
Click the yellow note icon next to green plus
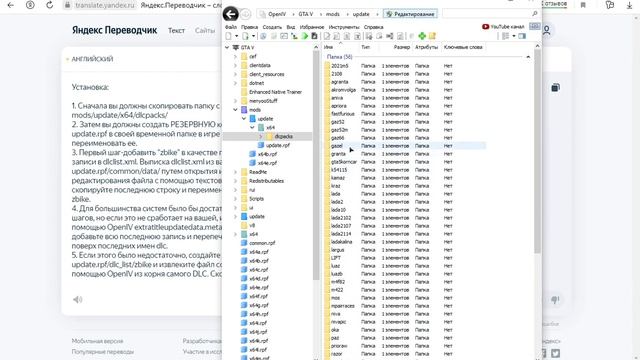[x=432, y=36]
